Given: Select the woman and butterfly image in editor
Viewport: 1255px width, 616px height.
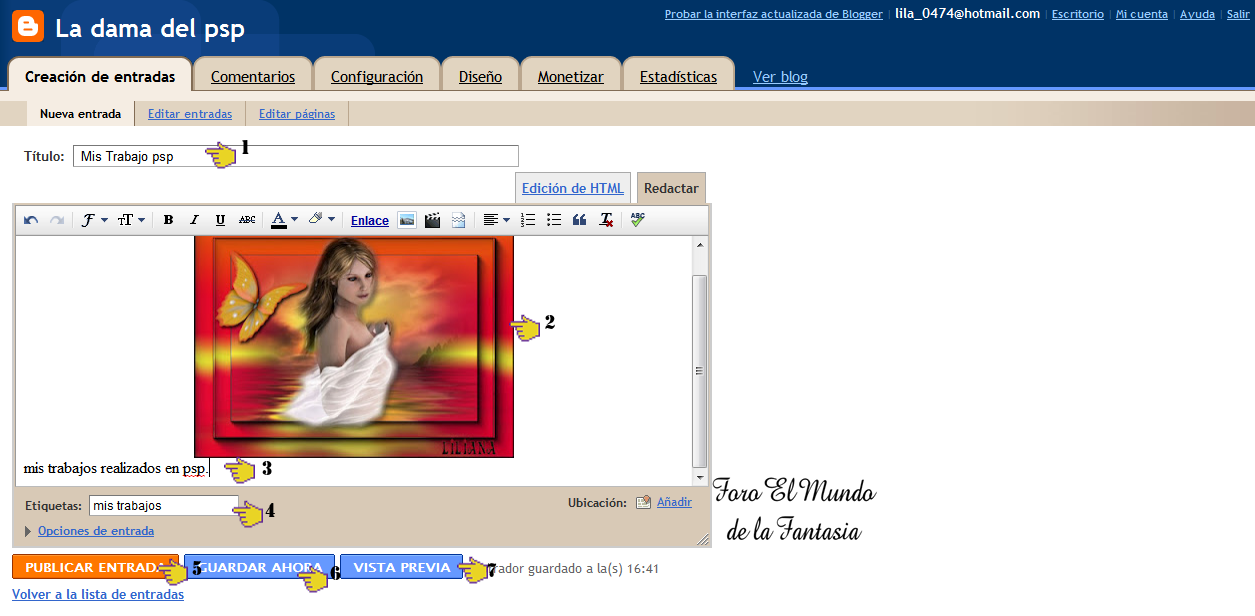Looking at the screenshot, I should 354,347.
